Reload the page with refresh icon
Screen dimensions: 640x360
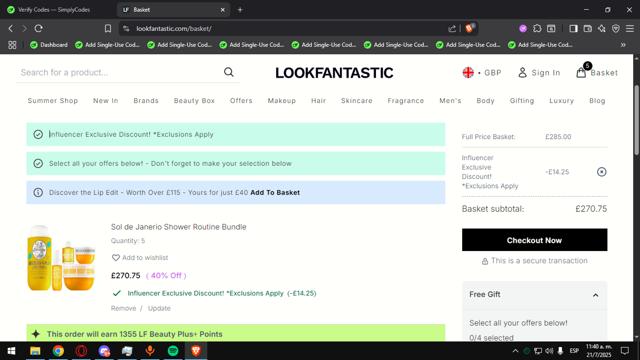pyautogui.click(x=39, y=28)
